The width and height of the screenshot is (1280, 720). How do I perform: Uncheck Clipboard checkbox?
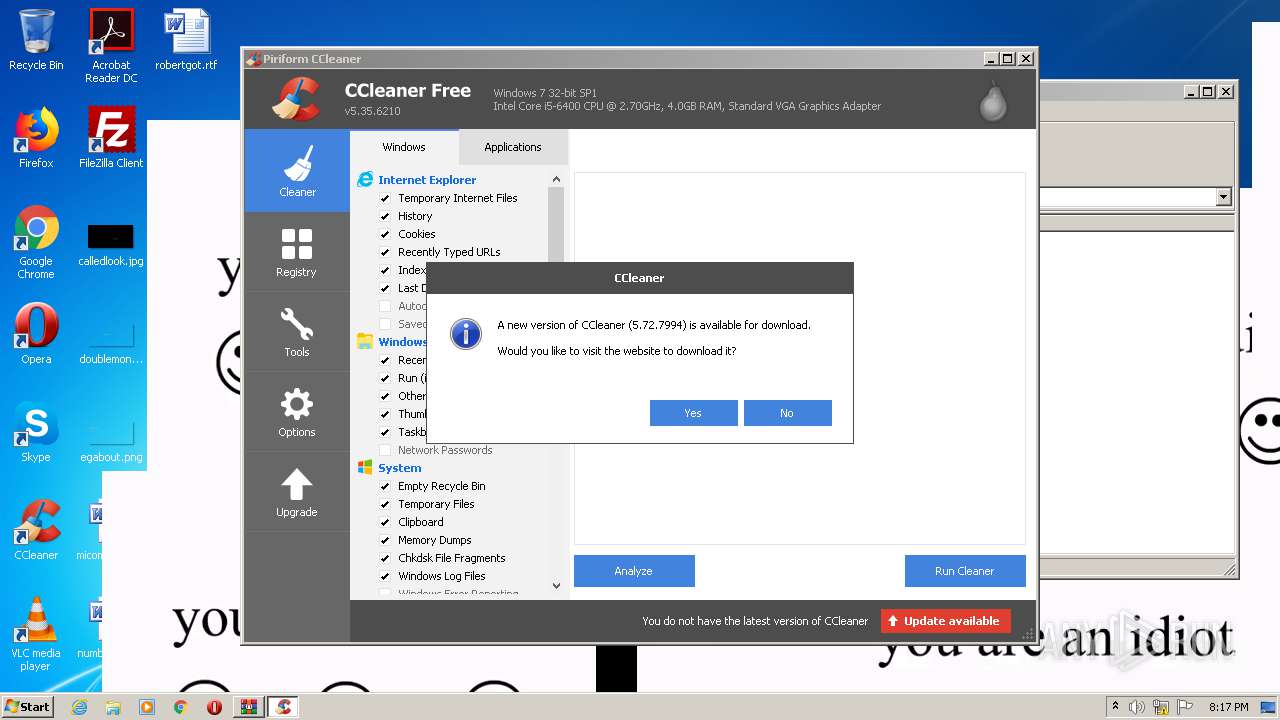[x=385, y=522]
